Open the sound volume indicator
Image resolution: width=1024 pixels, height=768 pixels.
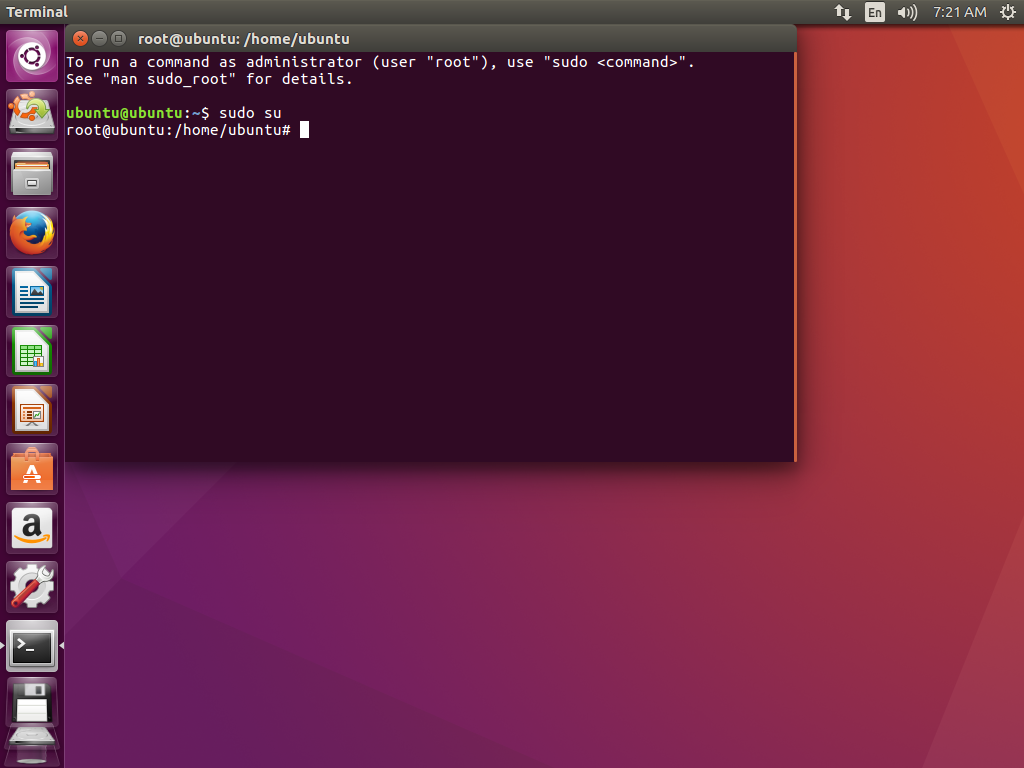(907, 12)
